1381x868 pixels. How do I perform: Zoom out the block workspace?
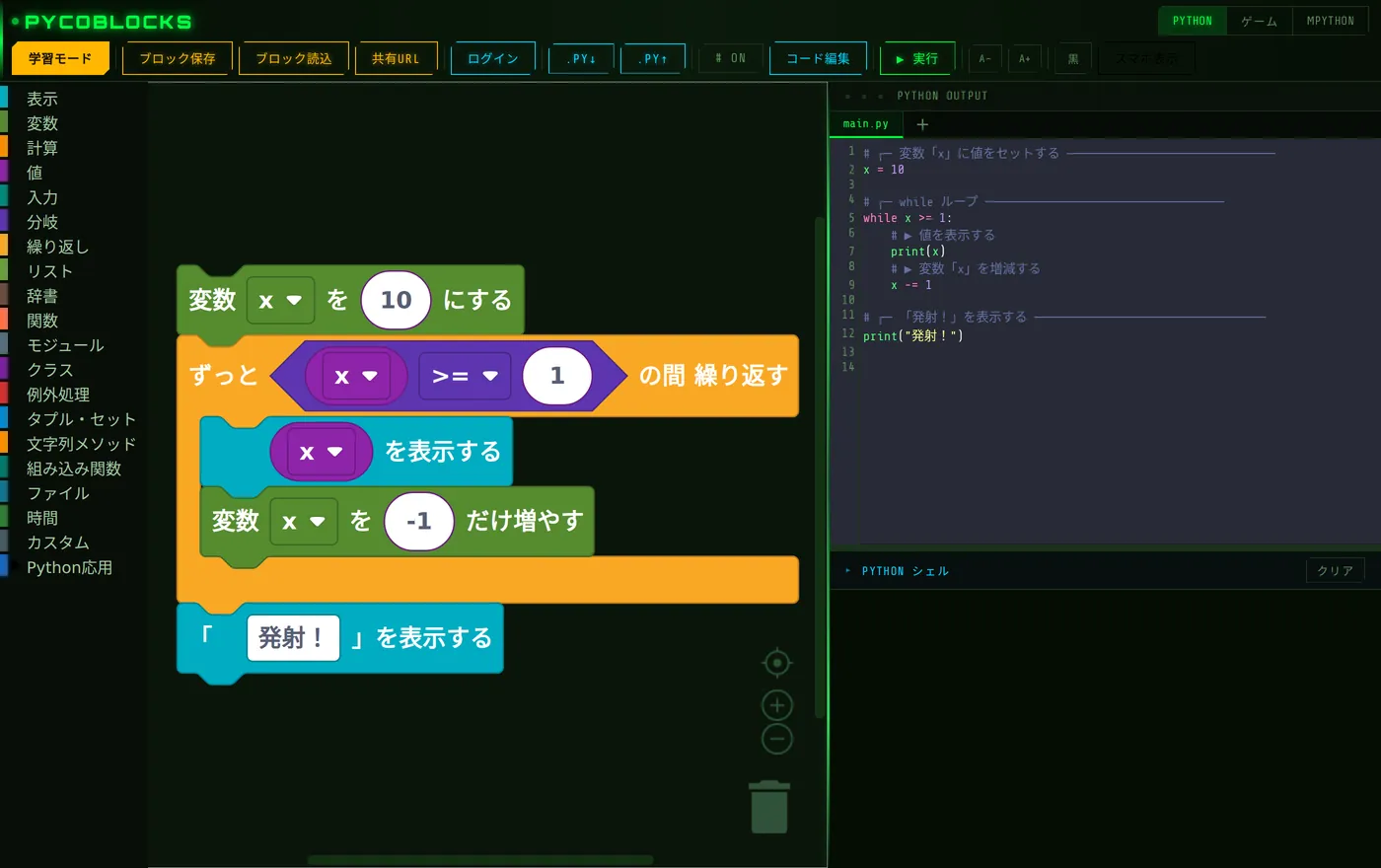[x=777, y=738]
